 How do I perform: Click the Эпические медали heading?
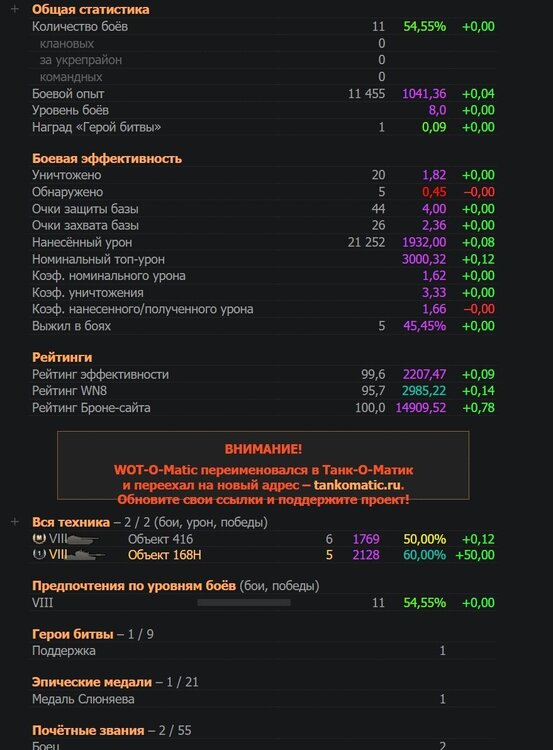[92, 682]
